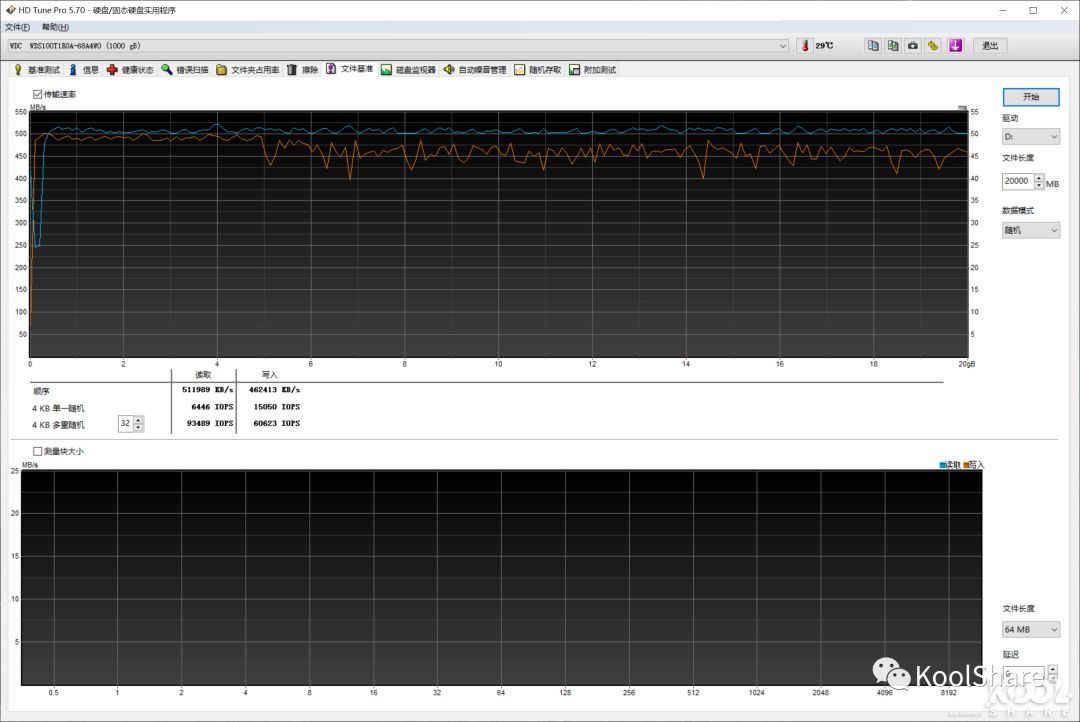Open the 磁盘监视器 disk monitor tab

point(408,70)
